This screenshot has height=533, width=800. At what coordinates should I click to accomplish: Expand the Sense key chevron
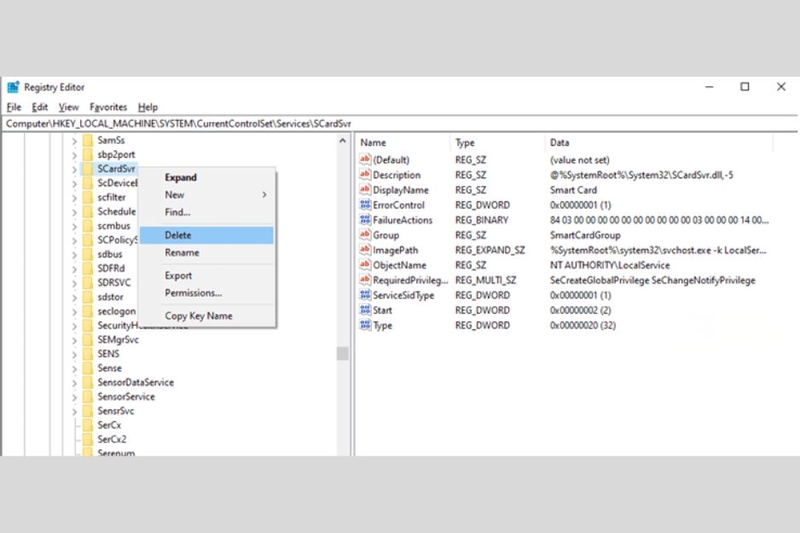[x=74, y=368]
